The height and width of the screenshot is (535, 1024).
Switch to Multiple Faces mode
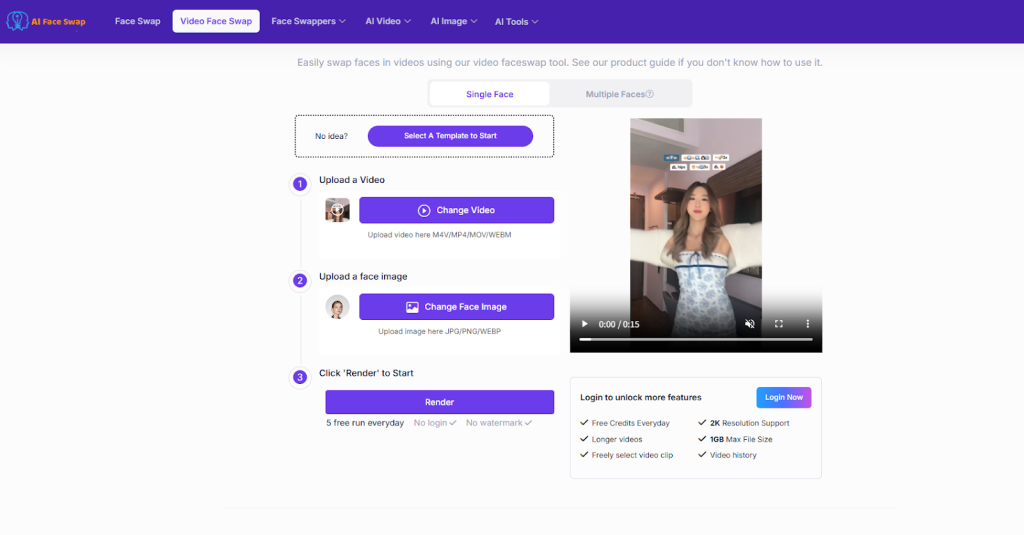coord(615,94)
